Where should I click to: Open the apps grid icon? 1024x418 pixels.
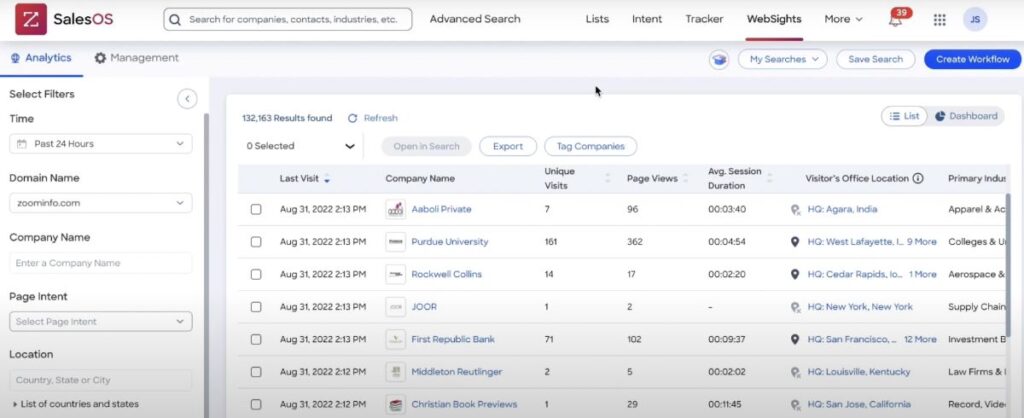tap(939, 20)
